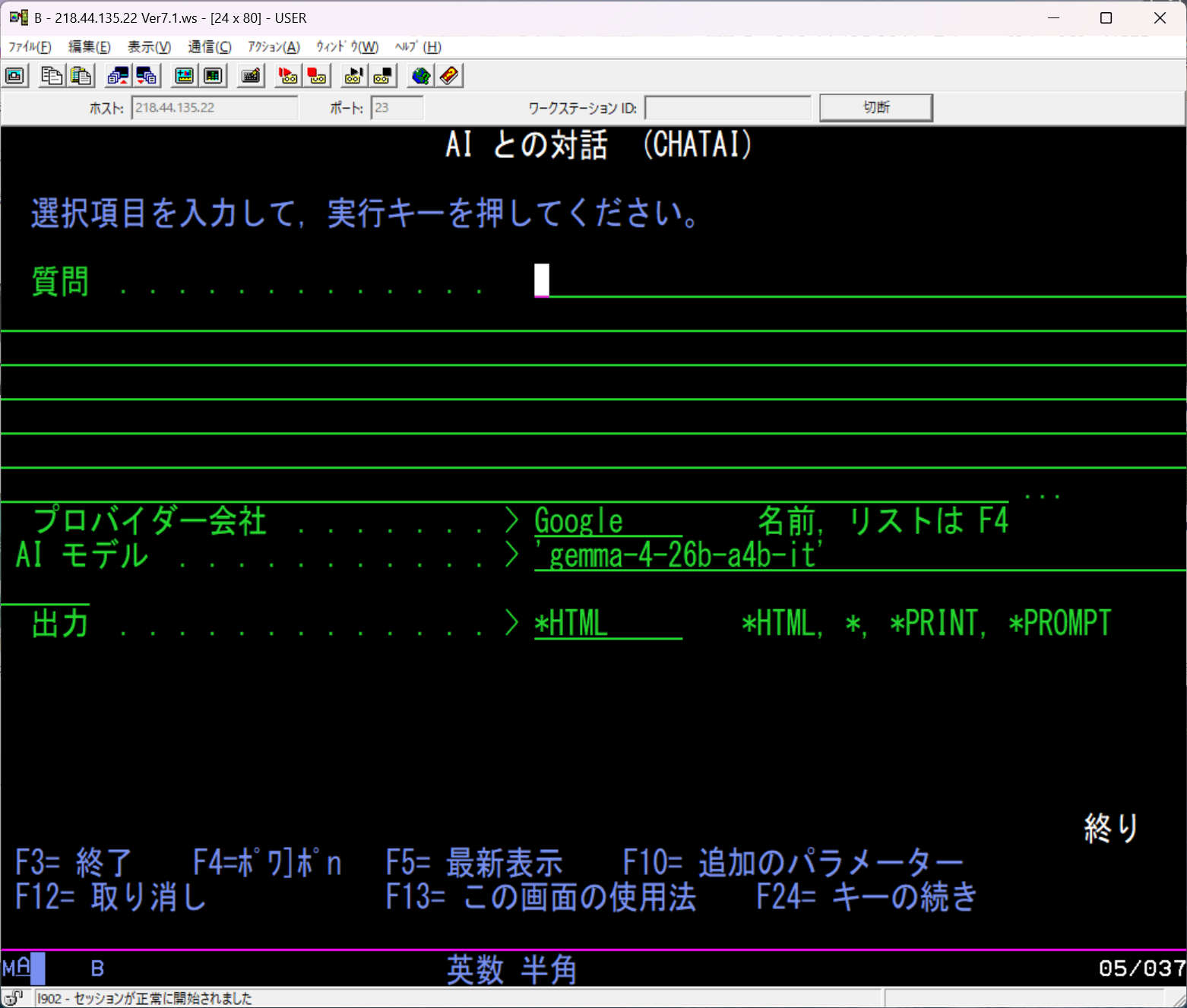Click the 切断 disconnect button

pyautogui.click(x=876, y=107)
